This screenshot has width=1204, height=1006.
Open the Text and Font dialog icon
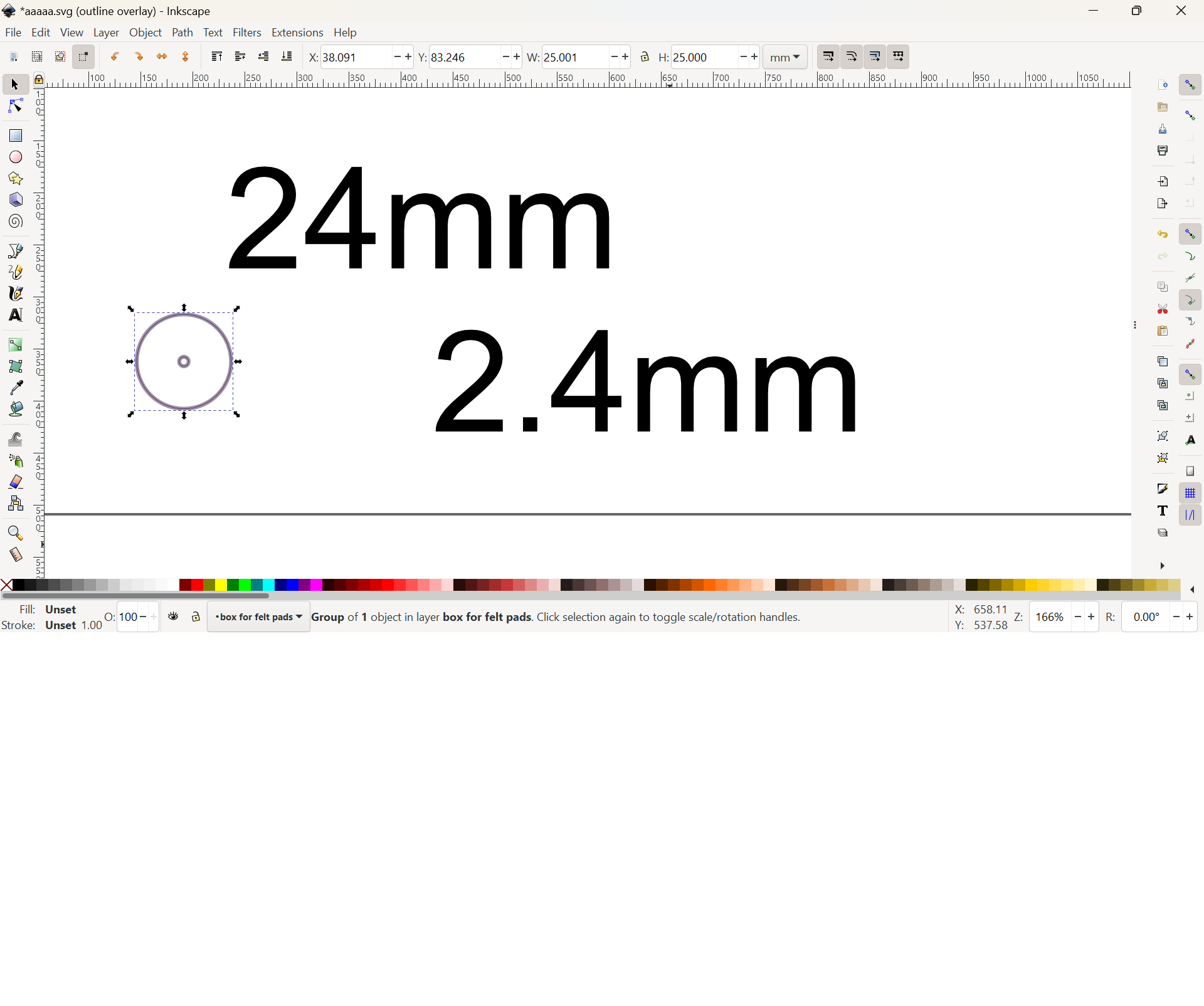coord(1163,511)
